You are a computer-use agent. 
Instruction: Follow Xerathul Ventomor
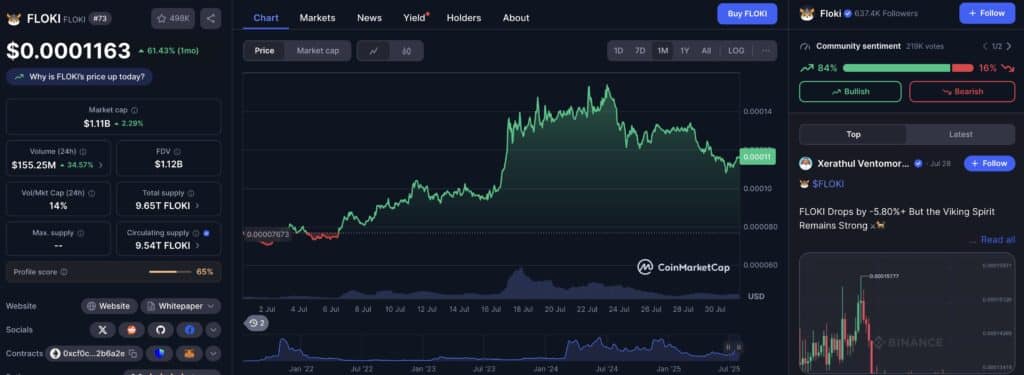pyautogui.click(x=989, y=163)
